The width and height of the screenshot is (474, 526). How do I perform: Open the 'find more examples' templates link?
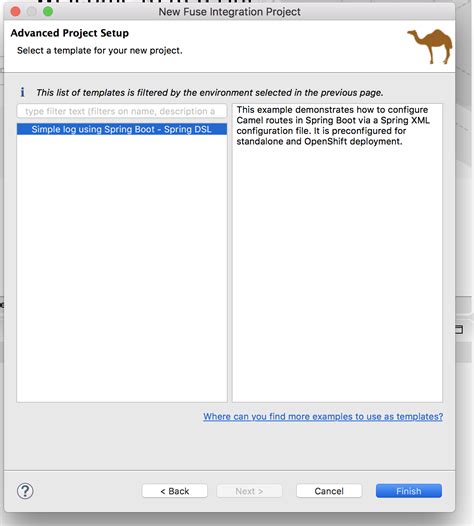pos(323,416)
